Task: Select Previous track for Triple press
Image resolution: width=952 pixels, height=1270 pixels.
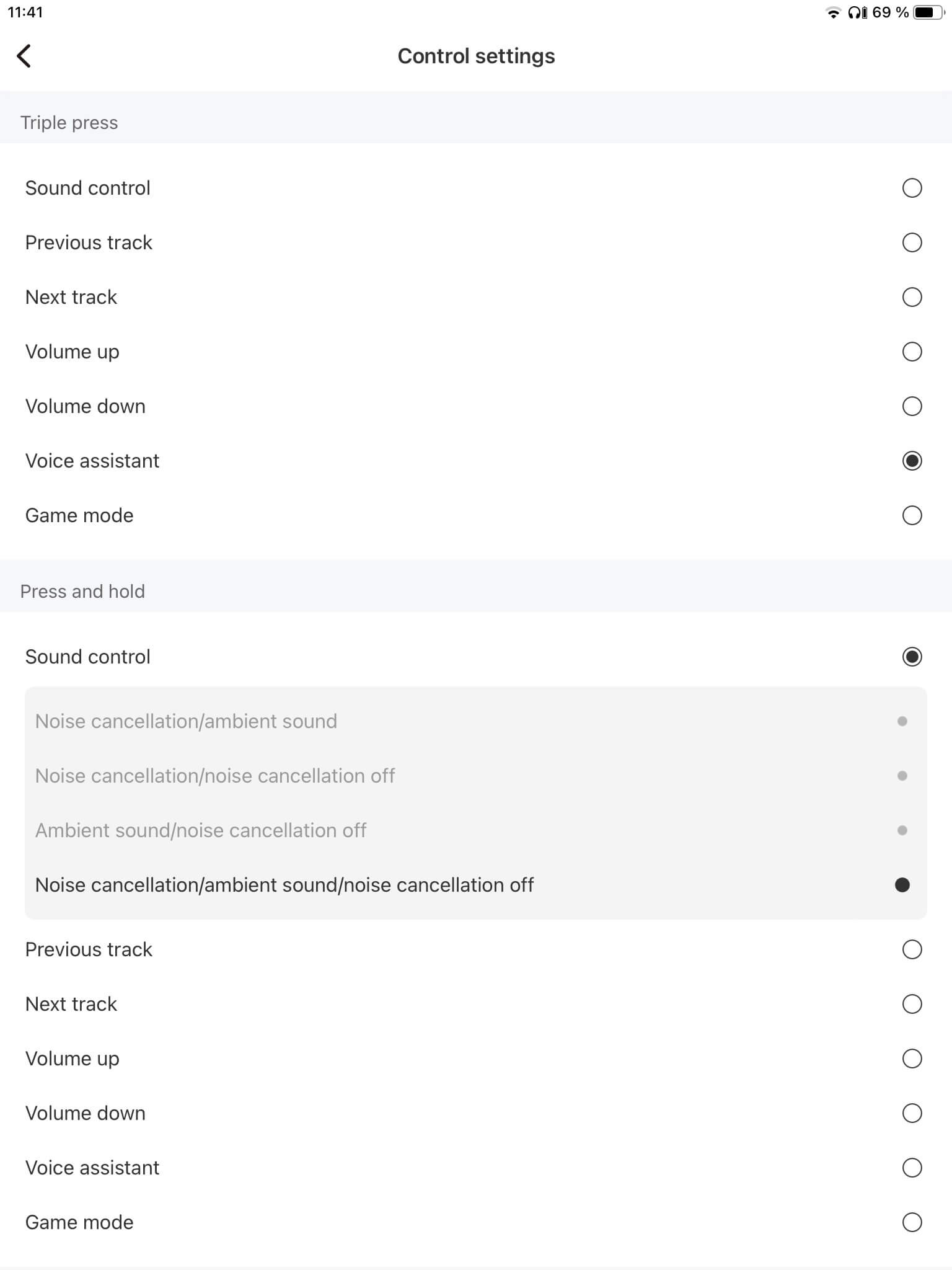Action: 912,242
